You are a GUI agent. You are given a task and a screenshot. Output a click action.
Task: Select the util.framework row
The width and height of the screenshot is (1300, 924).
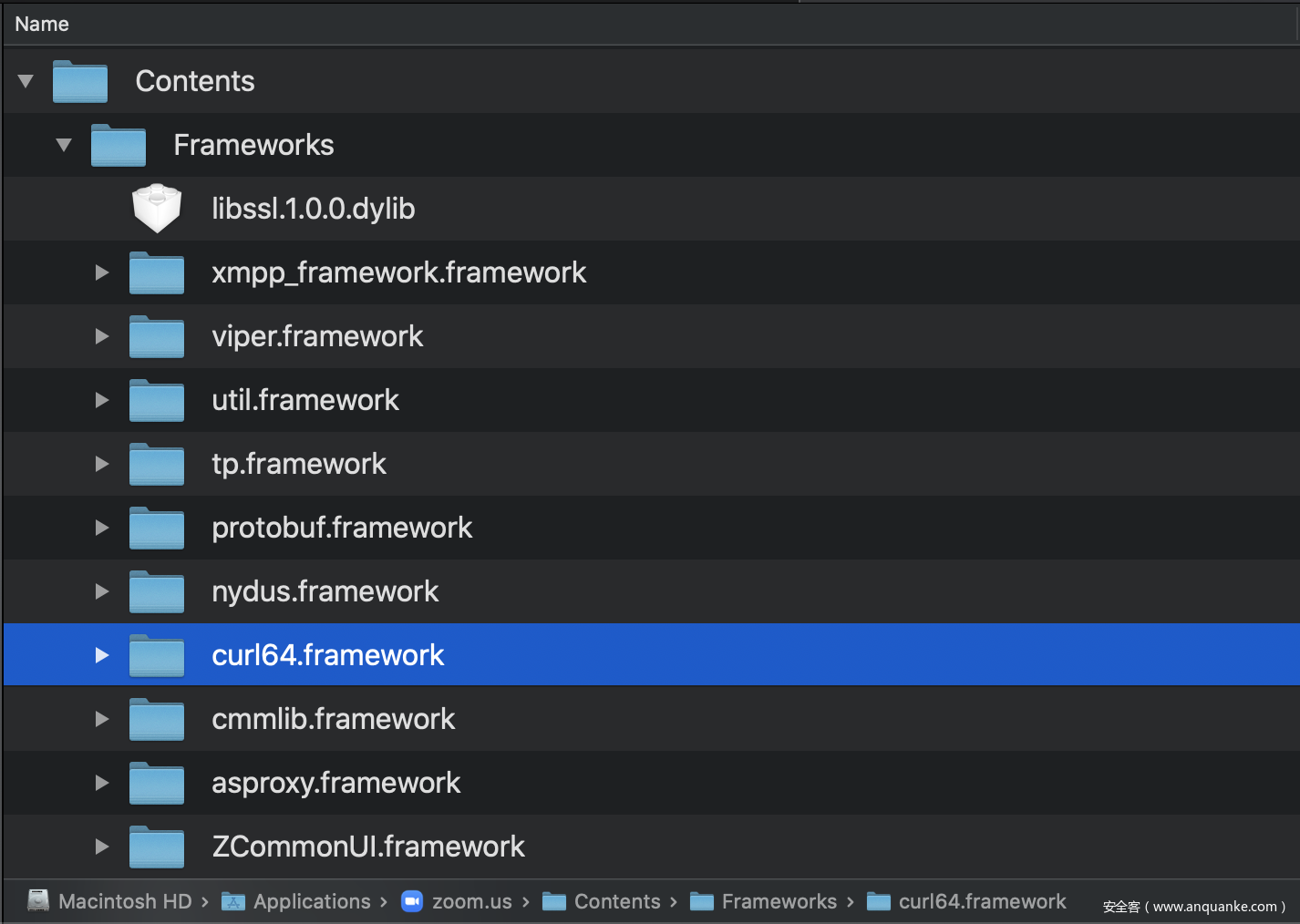(x=305, y=400)
